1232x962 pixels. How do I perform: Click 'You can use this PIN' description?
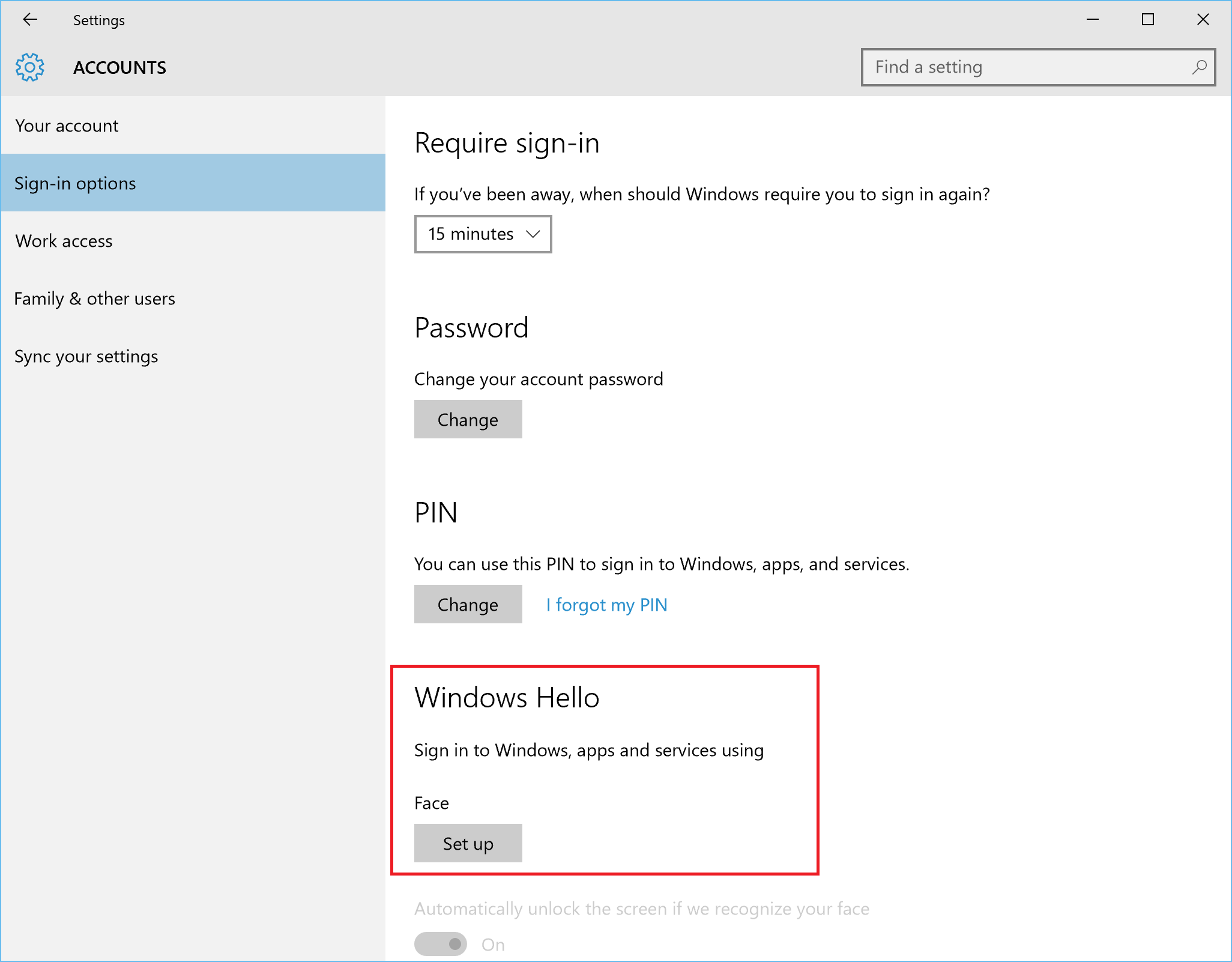[662, 564]
